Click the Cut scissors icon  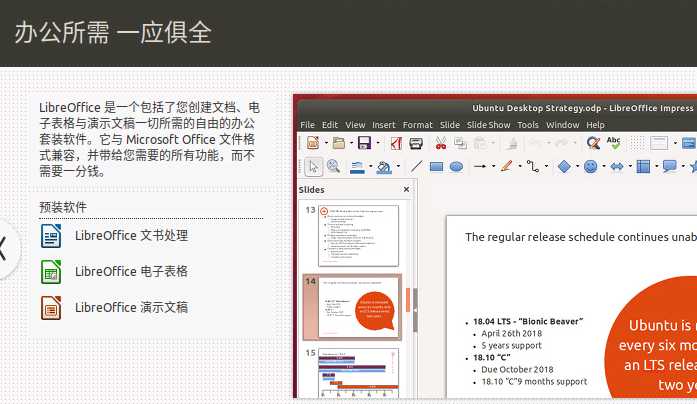pyautogui.click(x=441, y=143)
